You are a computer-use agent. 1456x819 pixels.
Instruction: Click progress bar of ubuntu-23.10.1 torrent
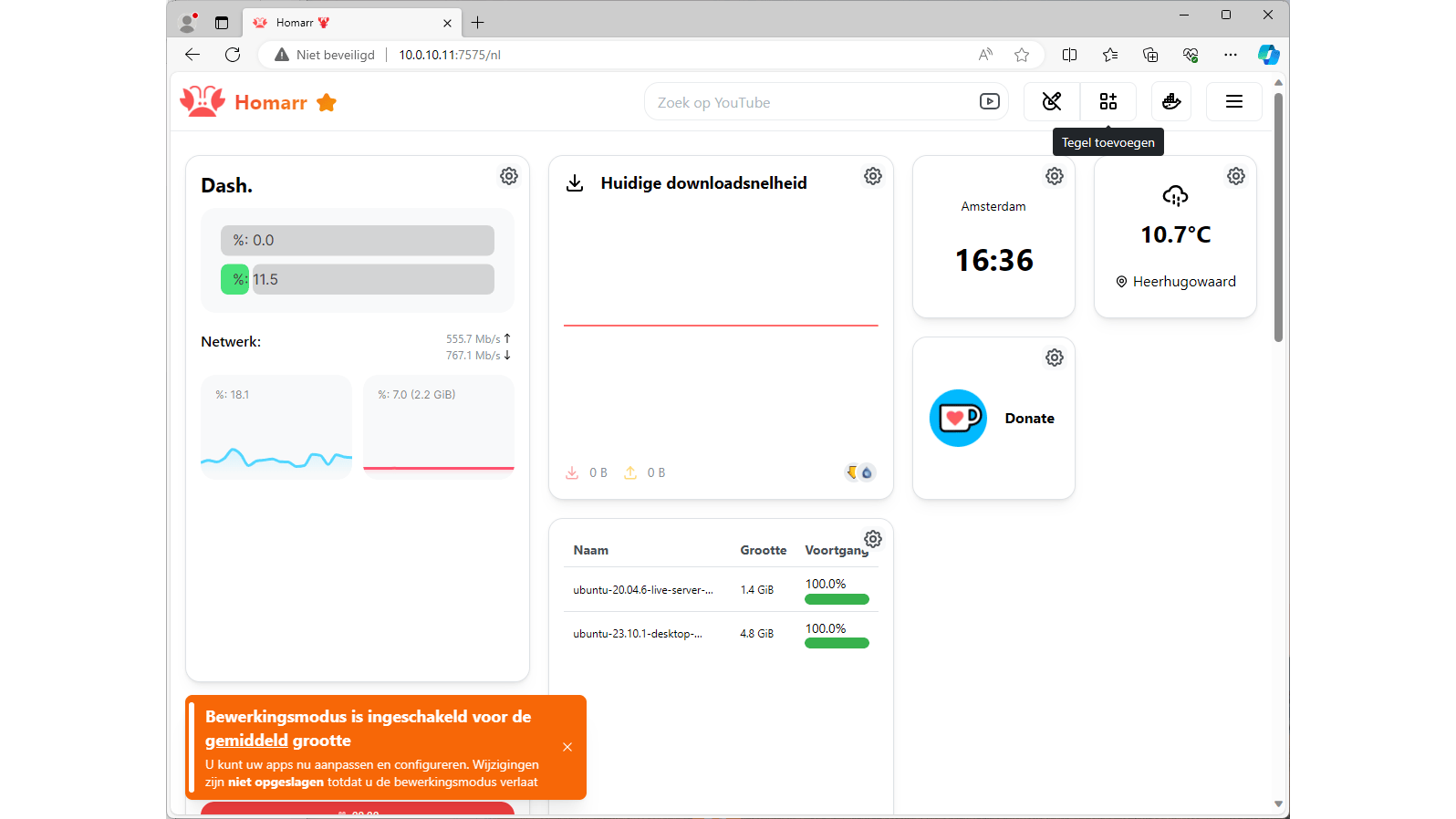837,643
